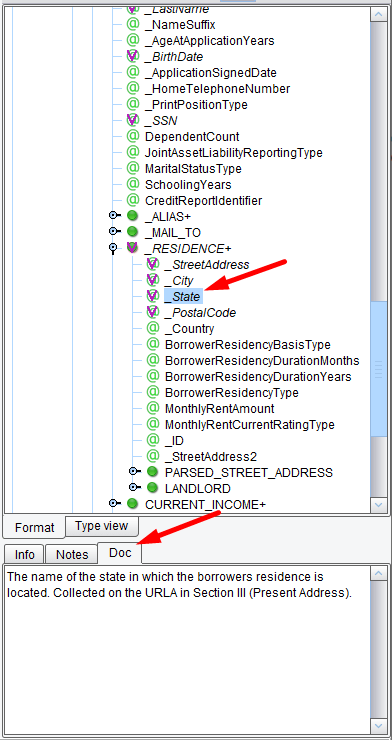Switch to the Type view tab
Screen dimensions: 392x740
tap(101, 526)
